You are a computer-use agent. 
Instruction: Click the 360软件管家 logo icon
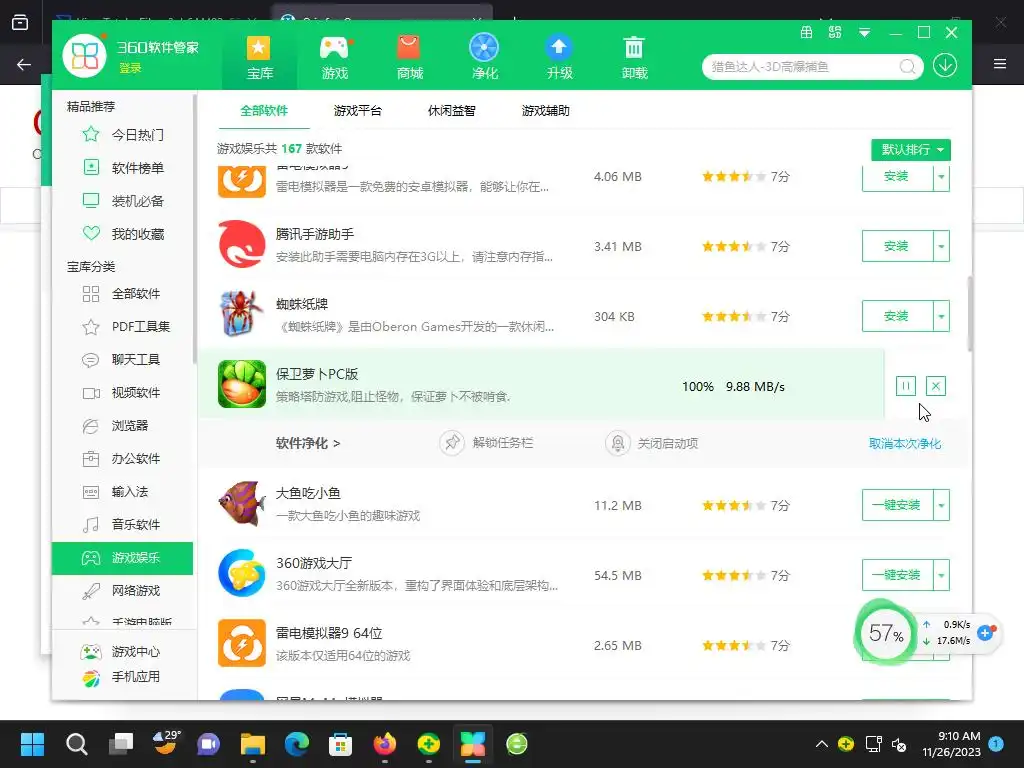pos(84,55)
